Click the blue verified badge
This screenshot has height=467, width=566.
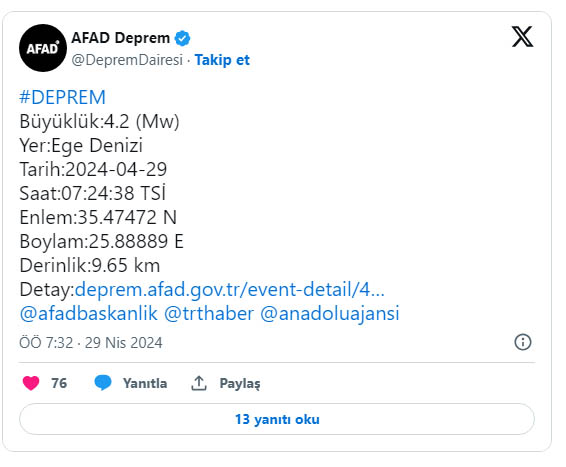(183, 38)
